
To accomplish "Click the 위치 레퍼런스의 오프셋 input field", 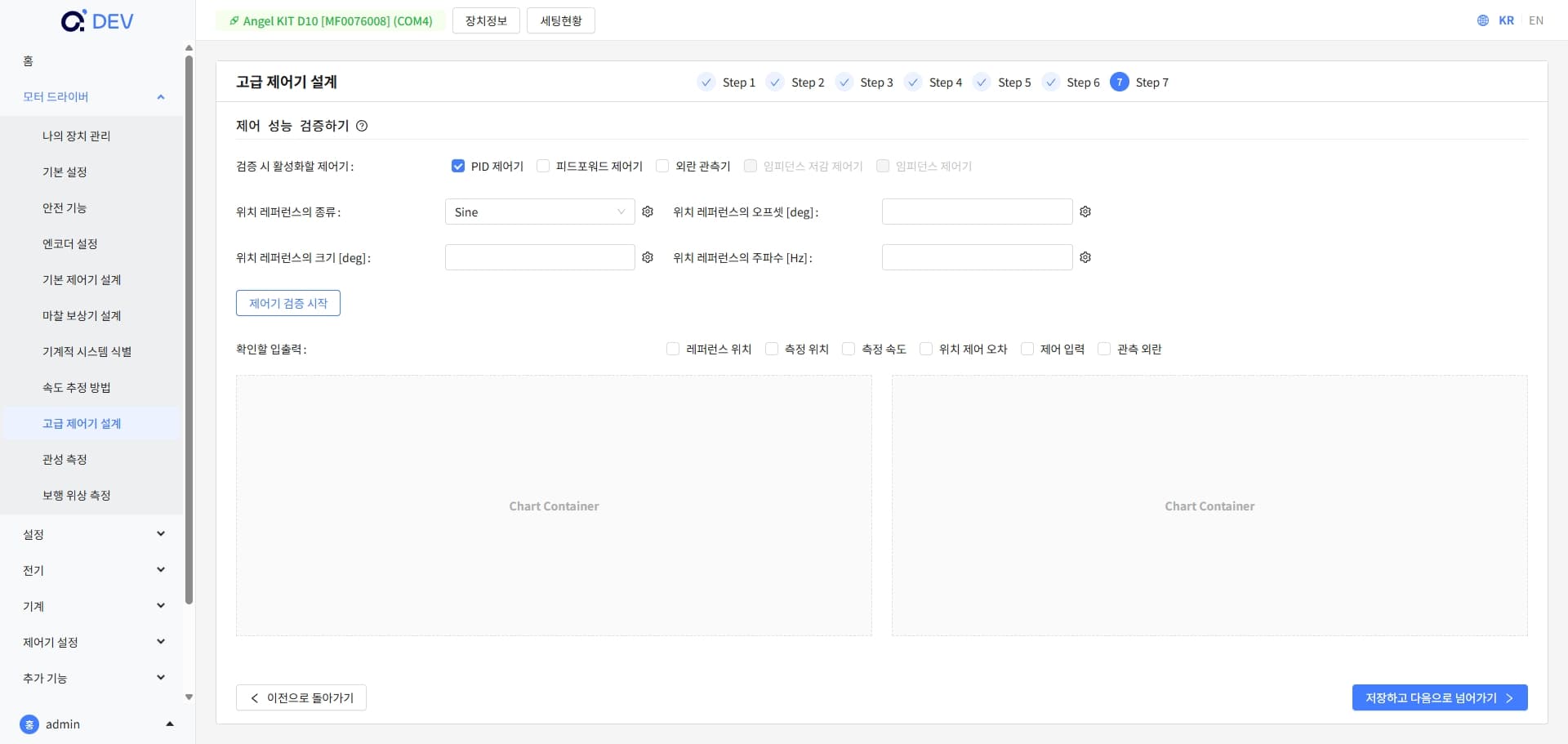I will click(977, 212).
